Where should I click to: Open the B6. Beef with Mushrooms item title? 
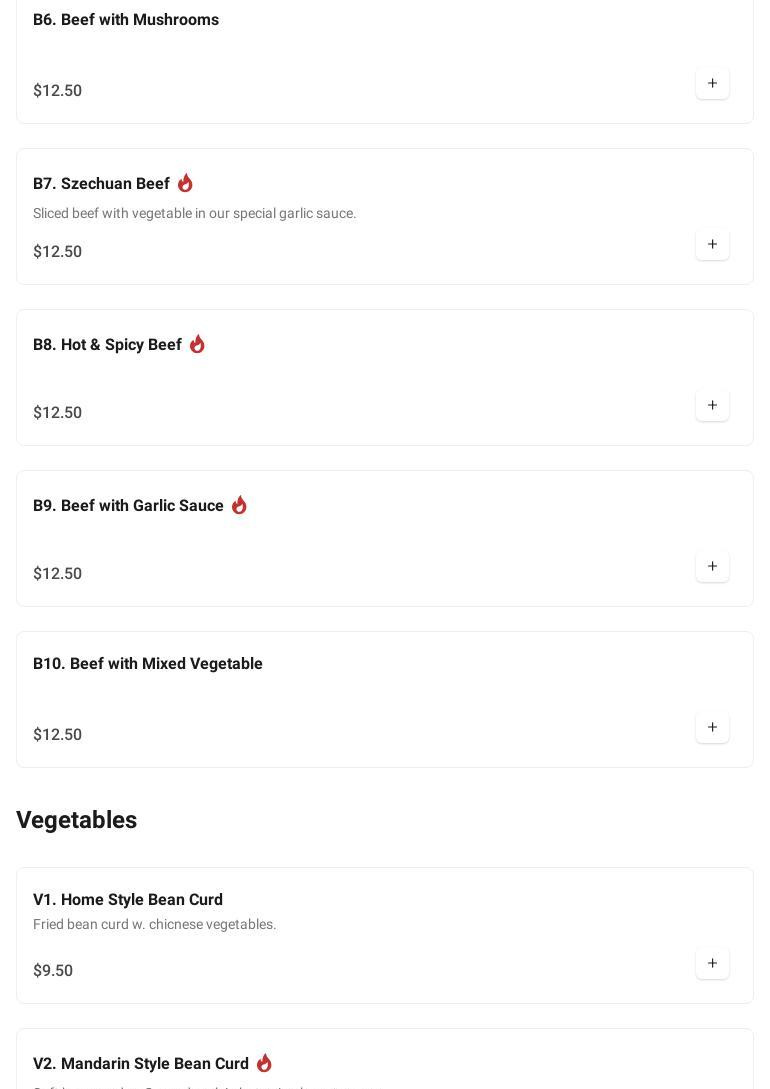126,20
